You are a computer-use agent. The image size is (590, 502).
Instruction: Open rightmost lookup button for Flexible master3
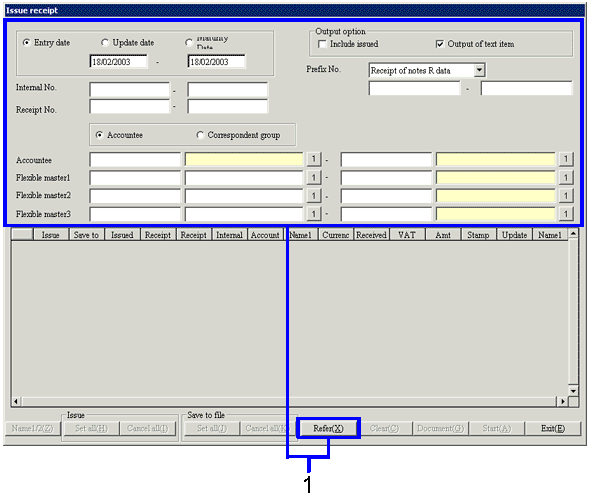point(566,214)
